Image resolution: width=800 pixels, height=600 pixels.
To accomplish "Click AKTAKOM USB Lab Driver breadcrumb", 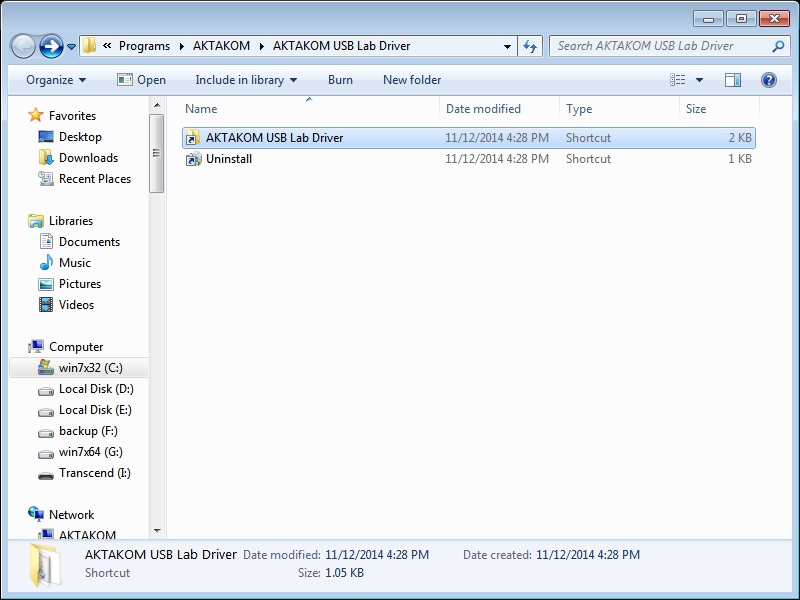I will click(341, 46).
